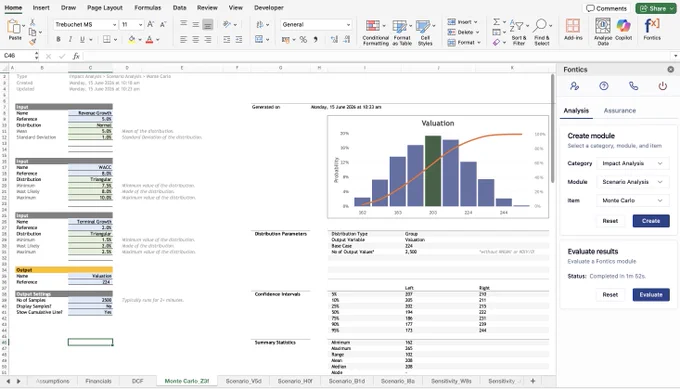Viewport: 680px width, 389px height.
Task: Click the green Share button
Action: [x=655, y=8]
